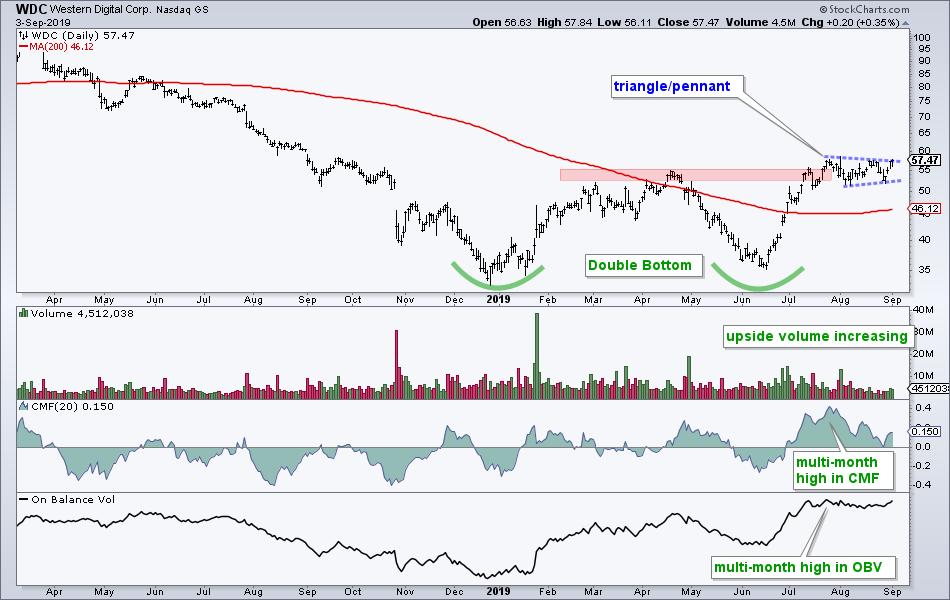
Task: Click the 2019 label on bottom axis
Action: pos(499,592)
